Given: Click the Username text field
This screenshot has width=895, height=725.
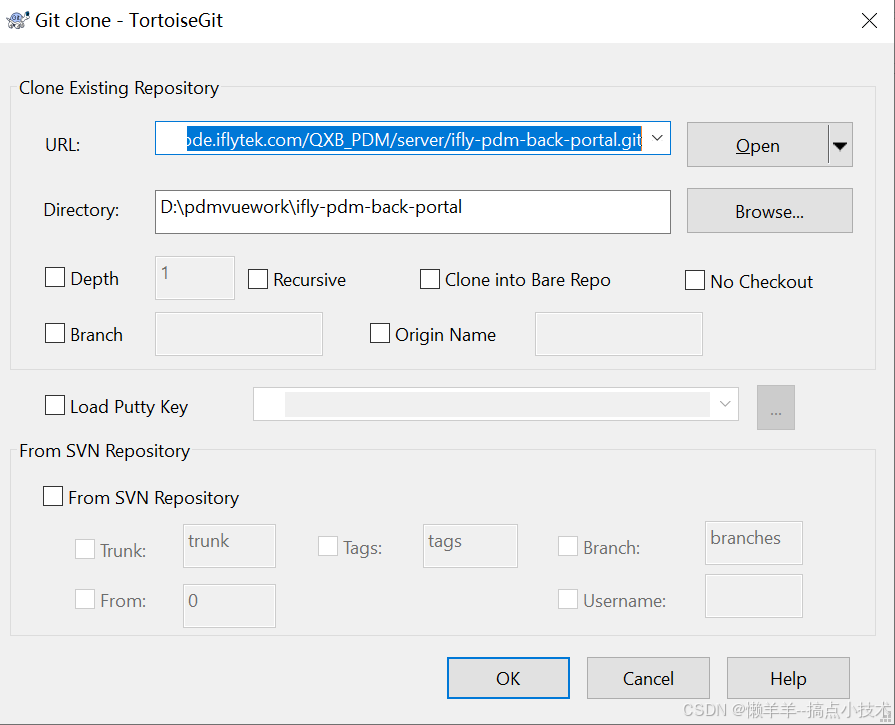Looking at the screenshot, I should 754,596.
